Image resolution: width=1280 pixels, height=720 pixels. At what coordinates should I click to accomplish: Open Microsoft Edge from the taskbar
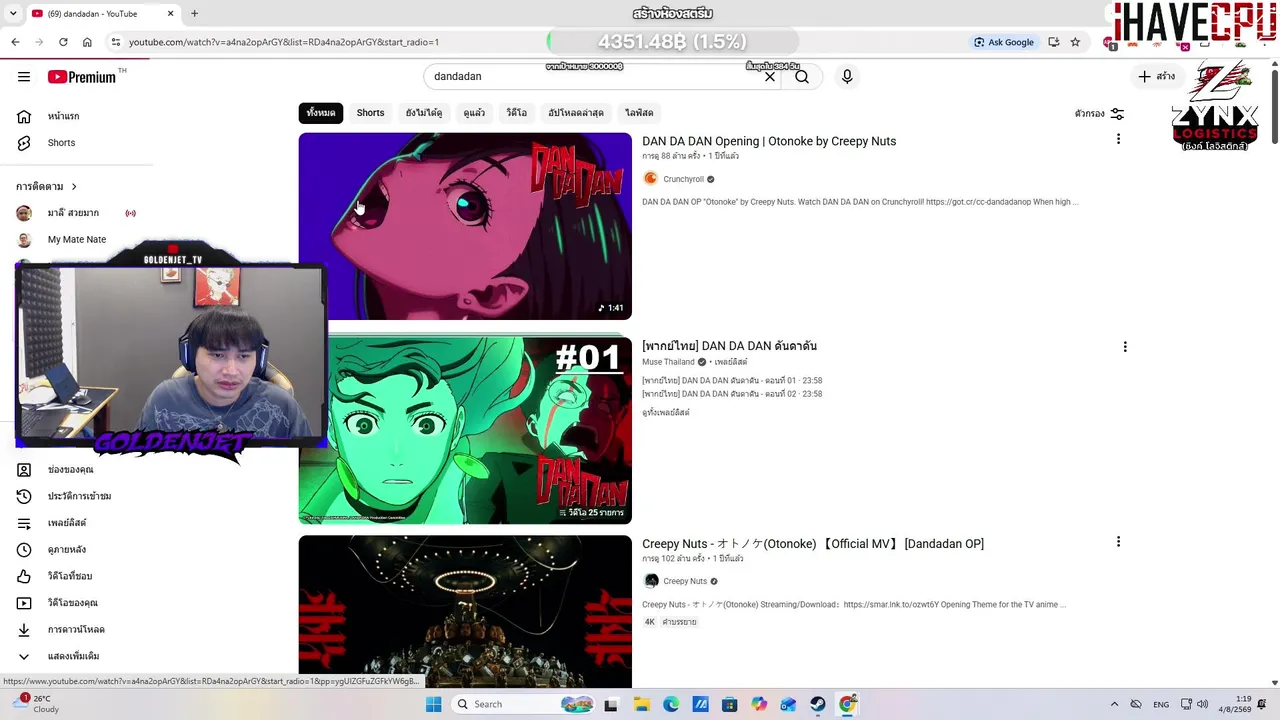pyautogui.click(x=671, y=704)
